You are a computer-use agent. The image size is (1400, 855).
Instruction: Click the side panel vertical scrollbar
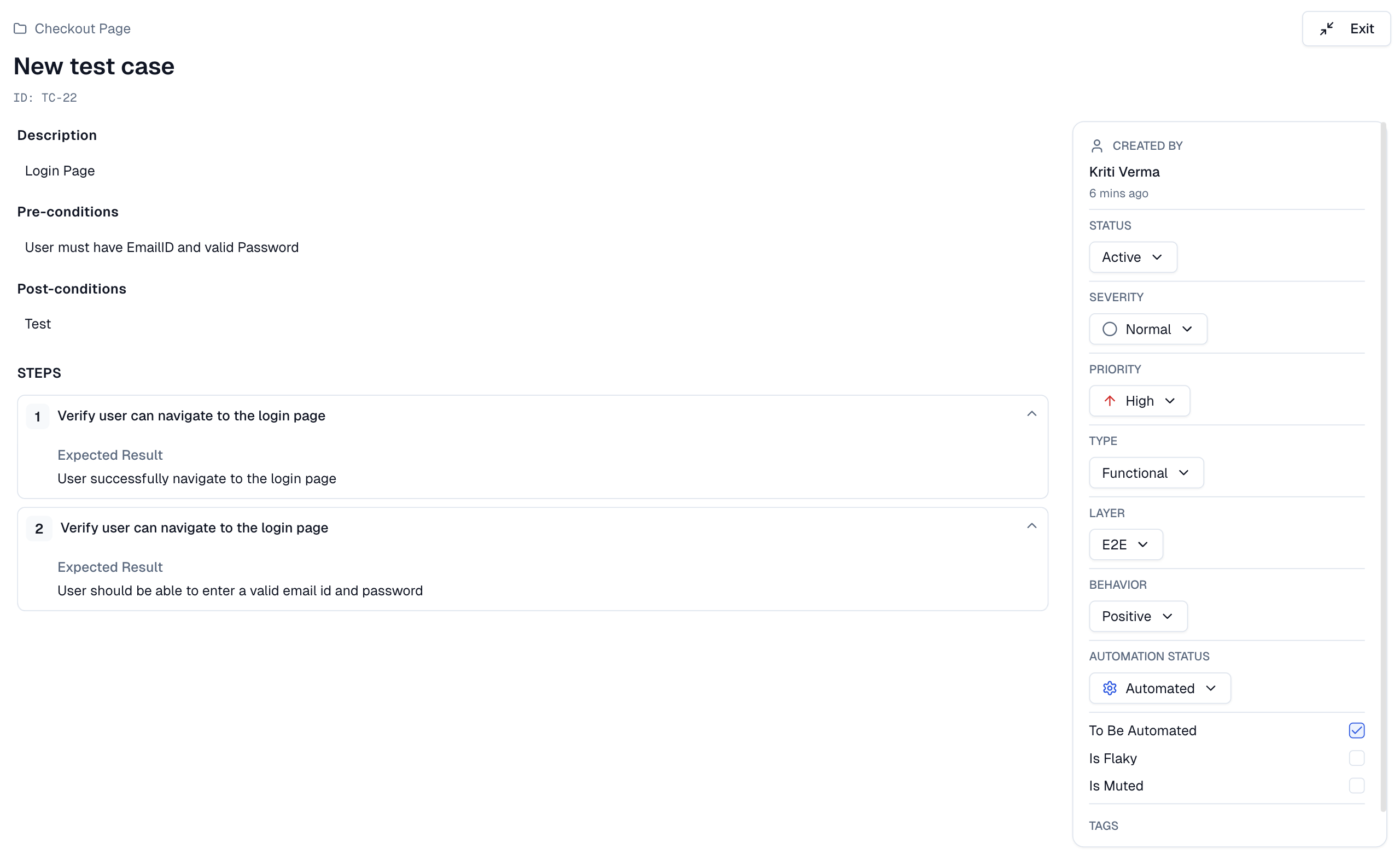(x=1383, y=466)
